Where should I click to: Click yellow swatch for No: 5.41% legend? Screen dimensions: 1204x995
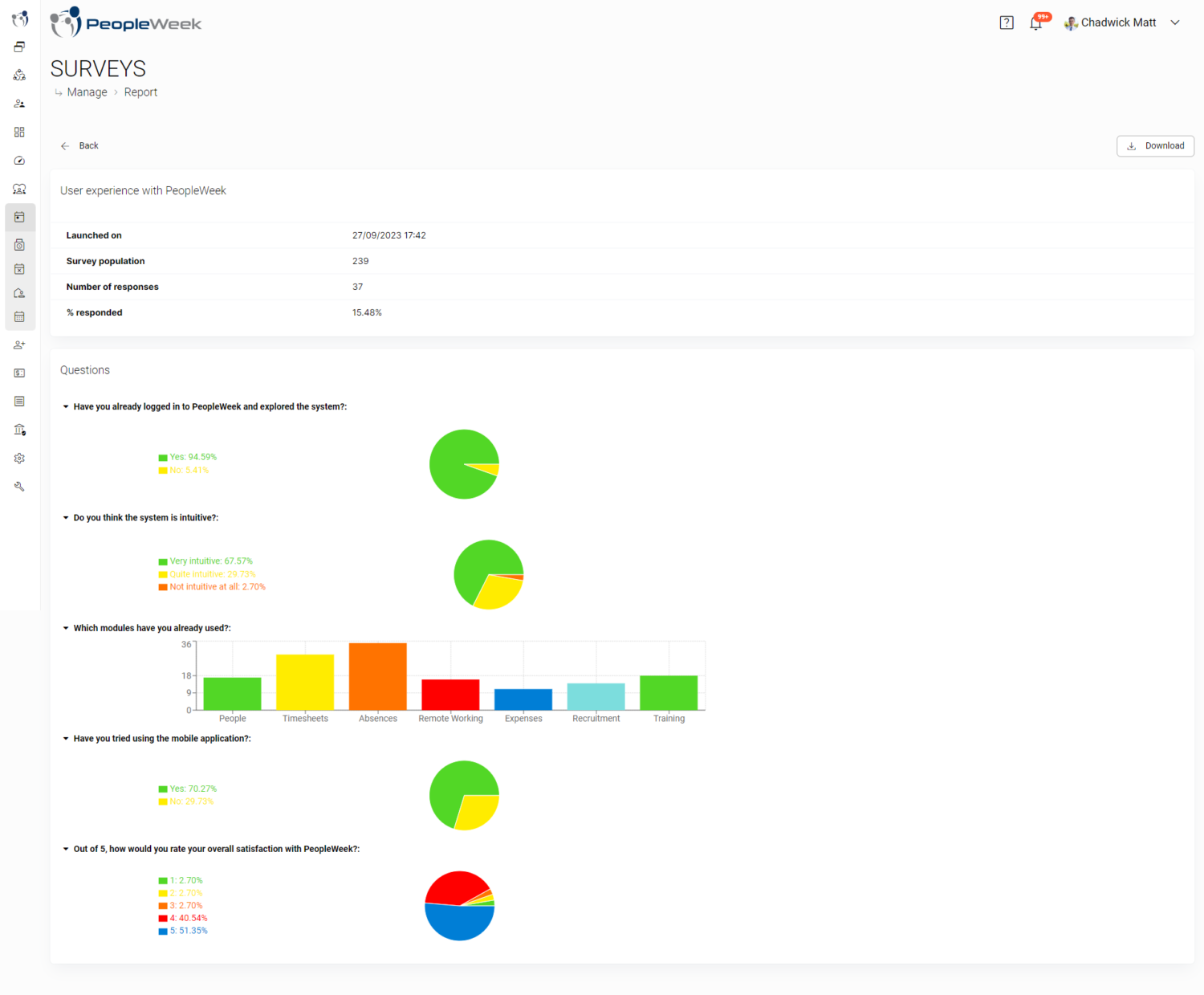pos(163,471)
